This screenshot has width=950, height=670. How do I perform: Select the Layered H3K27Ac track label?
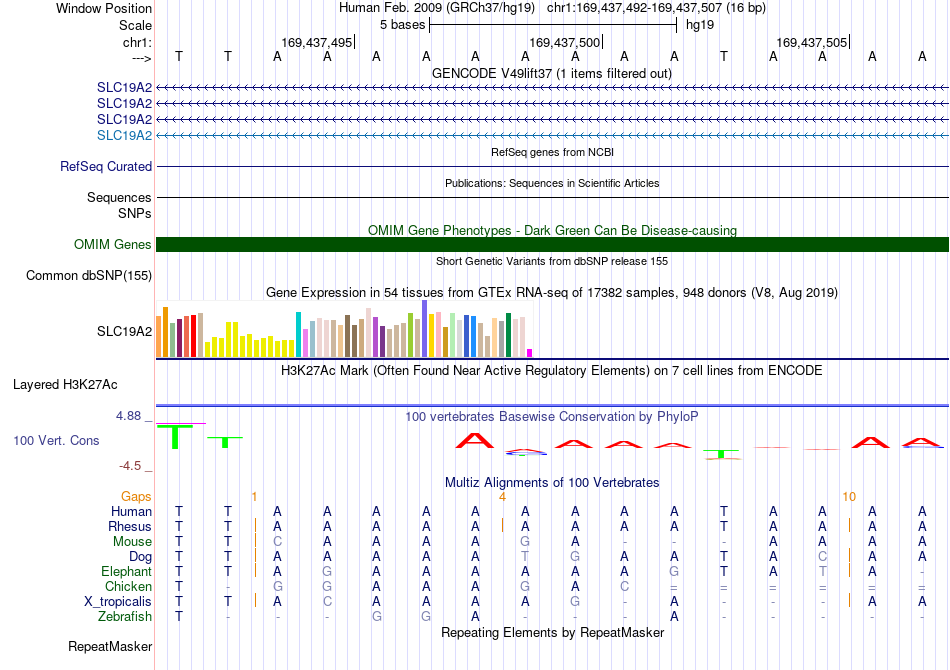pyautogui.click(x=65, y=385)
